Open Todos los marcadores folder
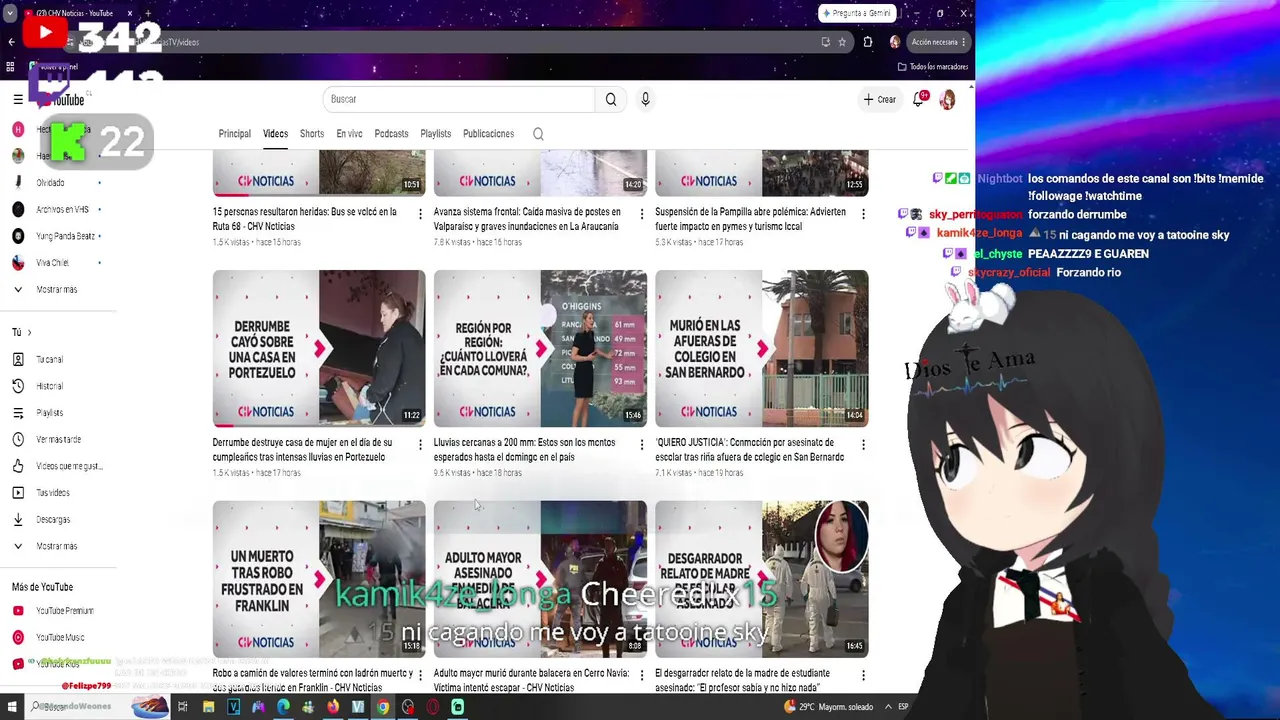The width and height of the screenshot is (1280, 720). pyautogui.click(x=933, y=67)
